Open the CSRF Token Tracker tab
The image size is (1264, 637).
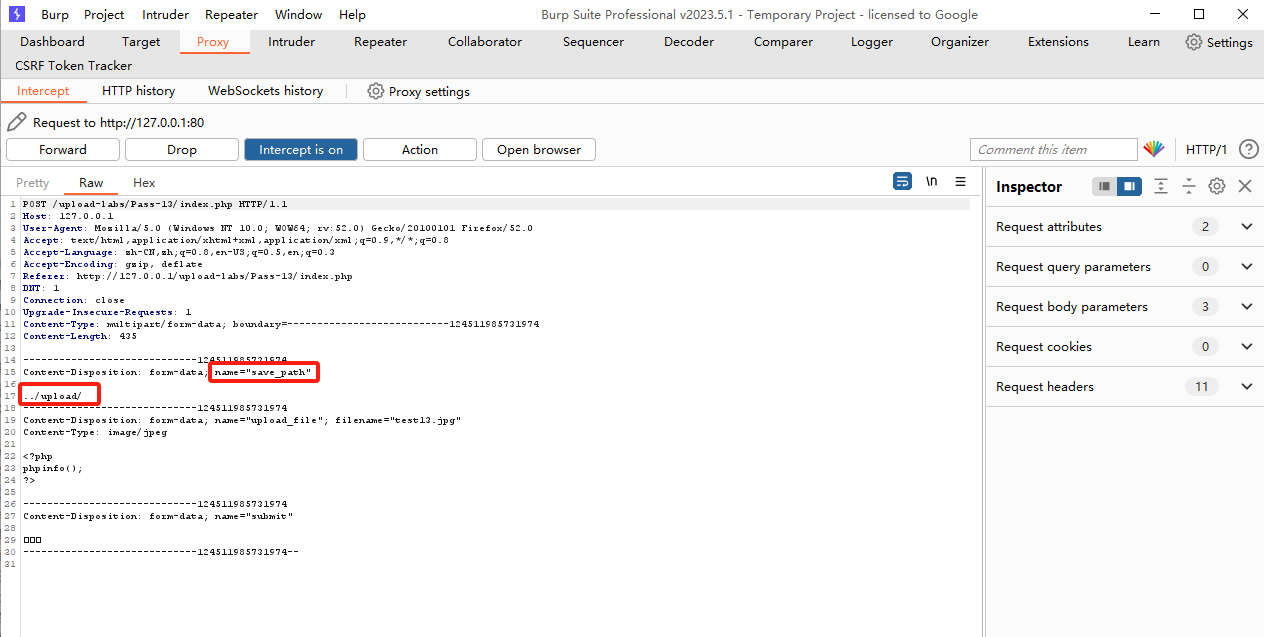tap(73, 66)
